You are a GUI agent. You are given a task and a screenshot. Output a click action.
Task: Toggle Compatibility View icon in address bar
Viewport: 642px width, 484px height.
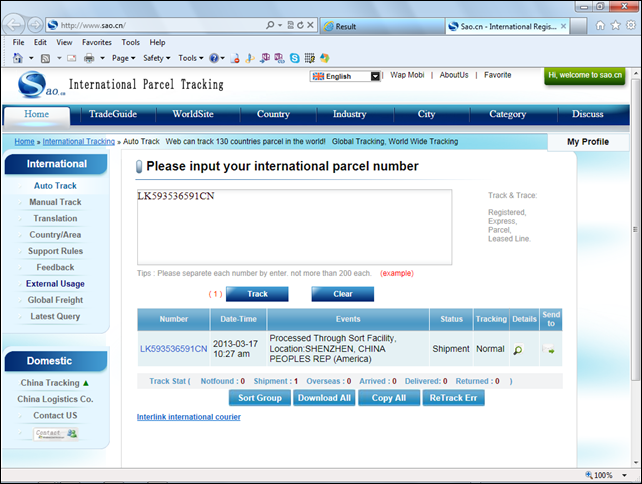pyautogui.click(x=290, y=25)
